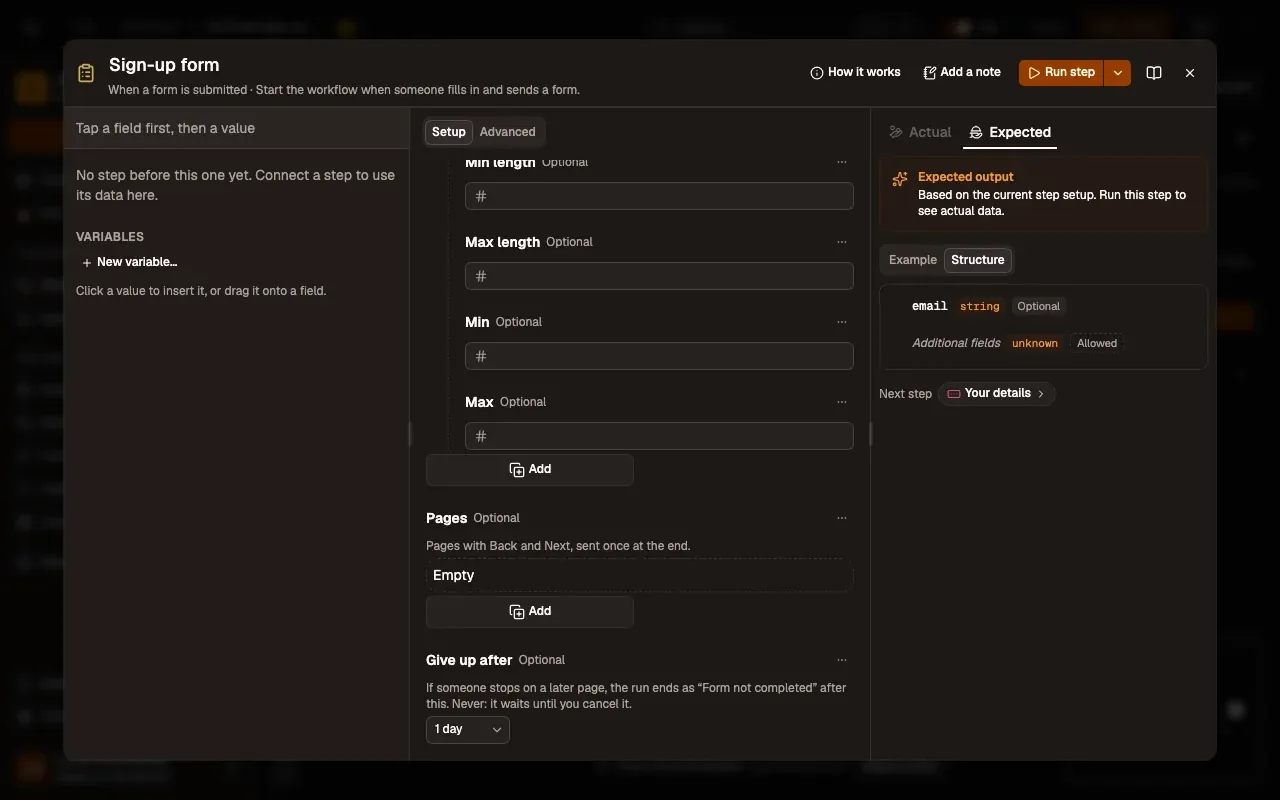
Task: Focus the Max number field
Action: coord(659,436)
